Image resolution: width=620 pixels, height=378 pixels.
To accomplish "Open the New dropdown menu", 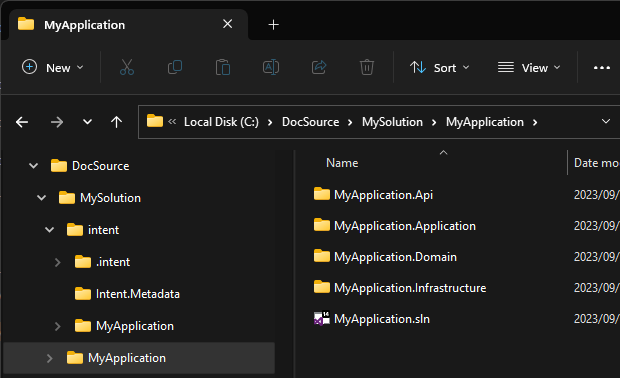I will point(53,68).
